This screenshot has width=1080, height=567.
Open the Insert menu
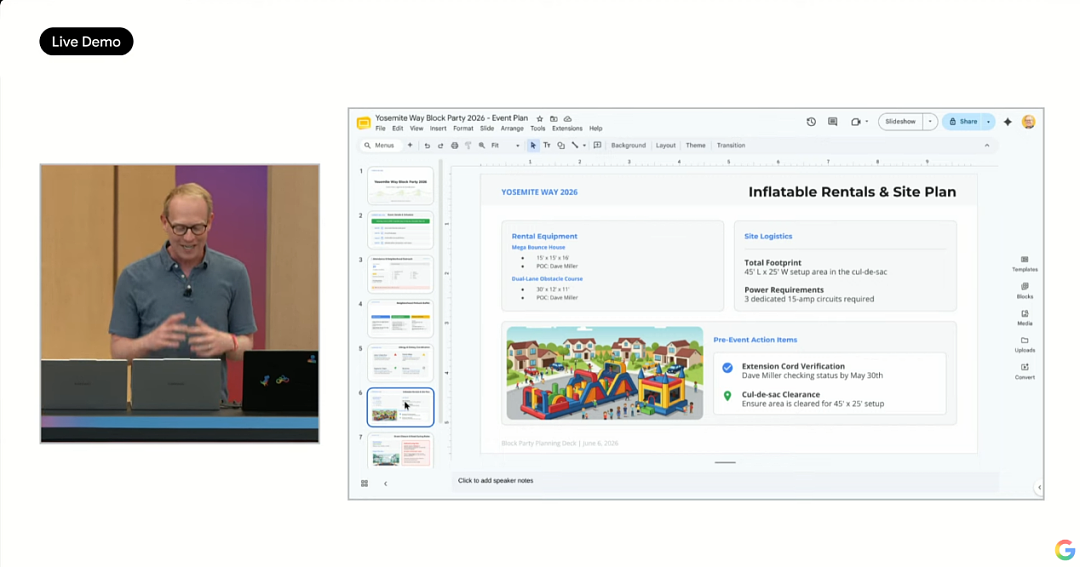pyautogui.click(x=438, y=129)
